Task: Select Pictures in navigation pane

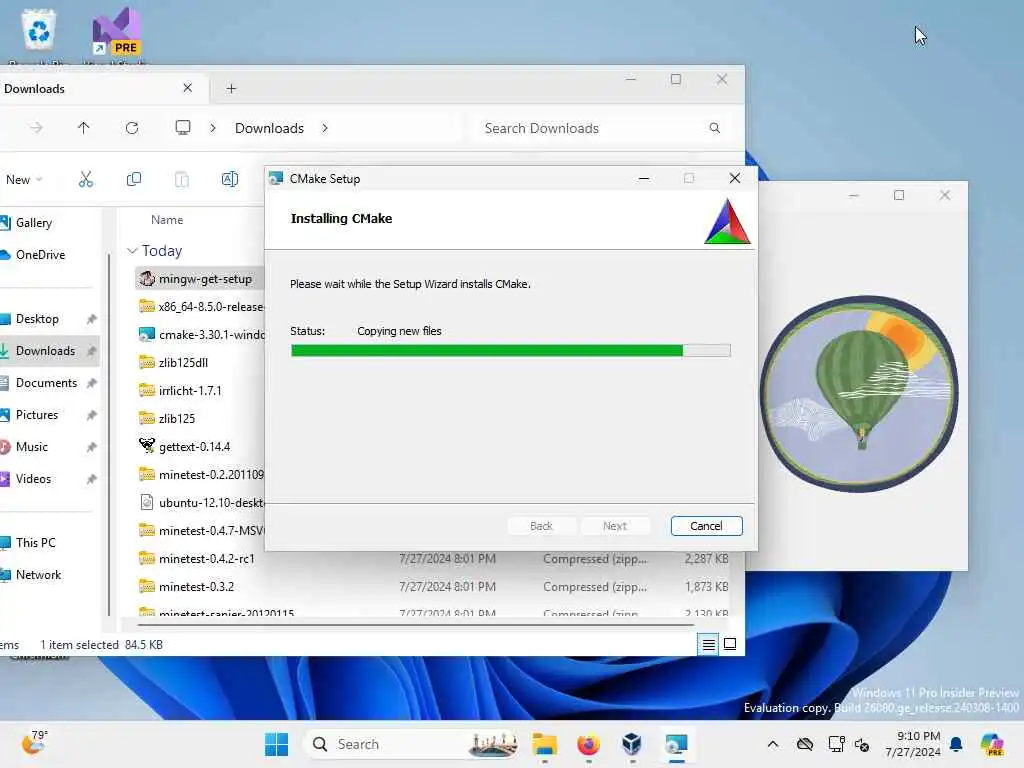Action: [37, 415]
